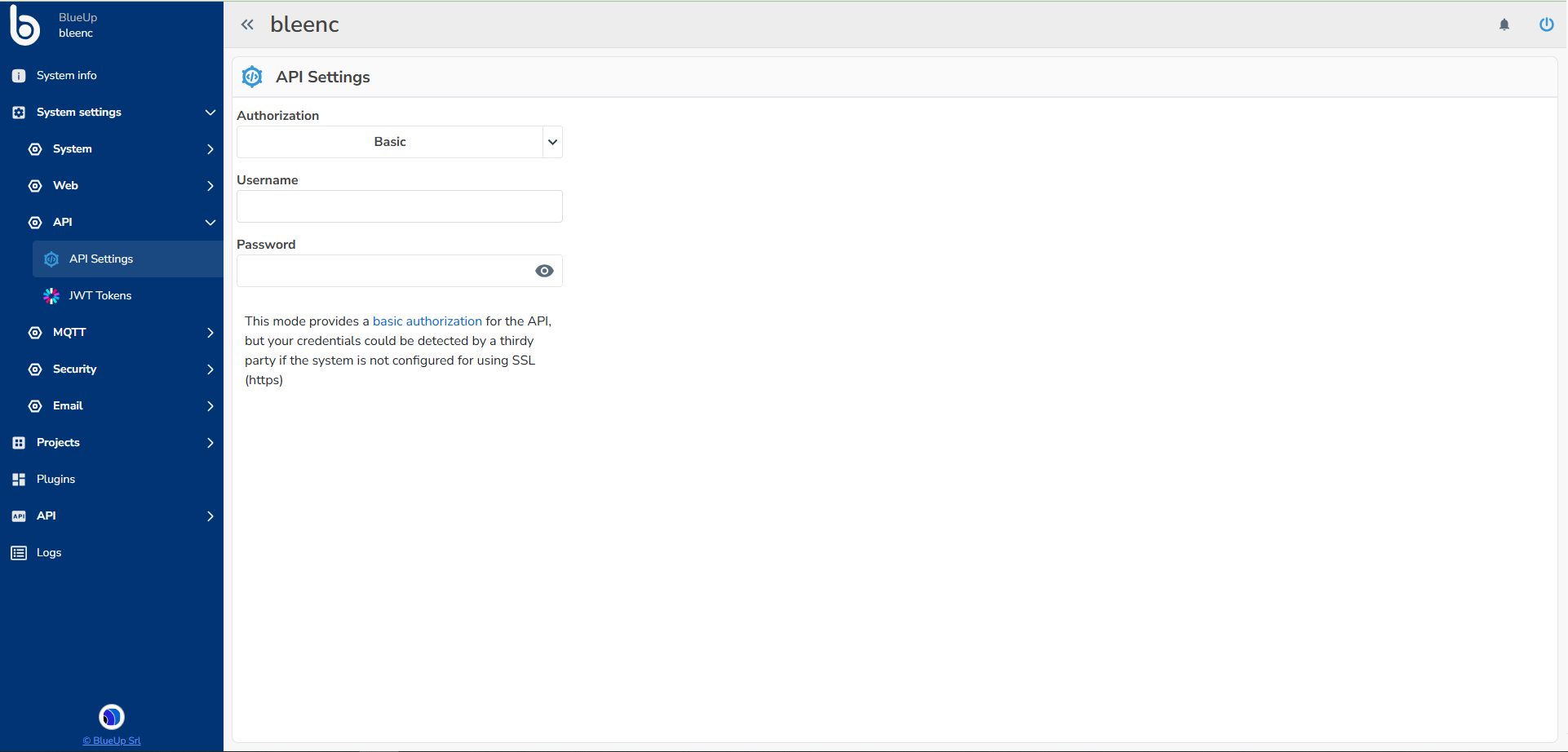This screenshot has width=1568, height=752.
Task: Toggle password visibility with the eye icon
Action: [544, 270]
